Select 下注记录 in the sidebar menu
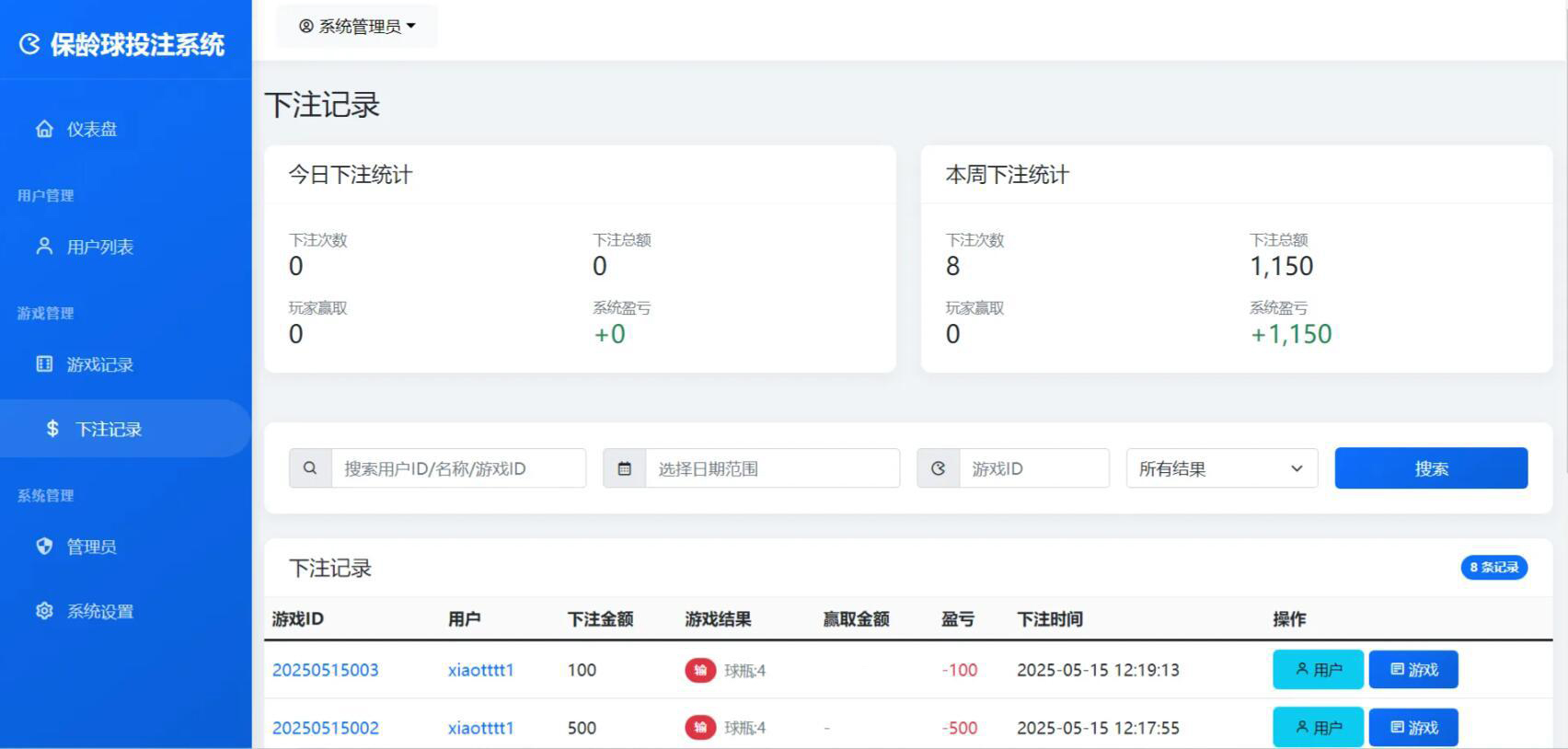Screen dimensions: 1568x749 pyautogui.click(x=109, y=429)
